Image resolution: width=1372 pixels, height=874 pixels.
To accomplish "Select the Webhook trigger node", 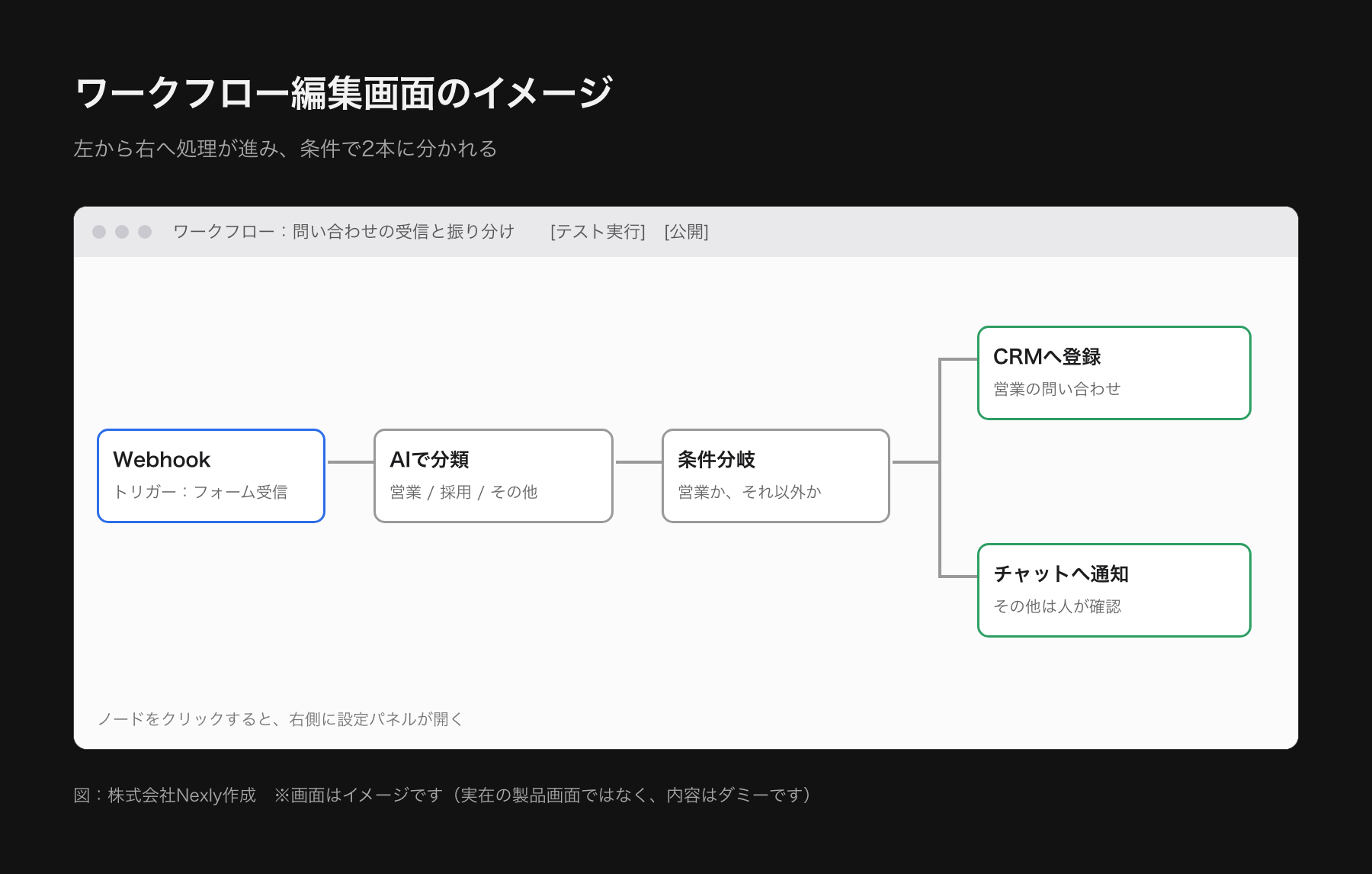I will (211, 476).
